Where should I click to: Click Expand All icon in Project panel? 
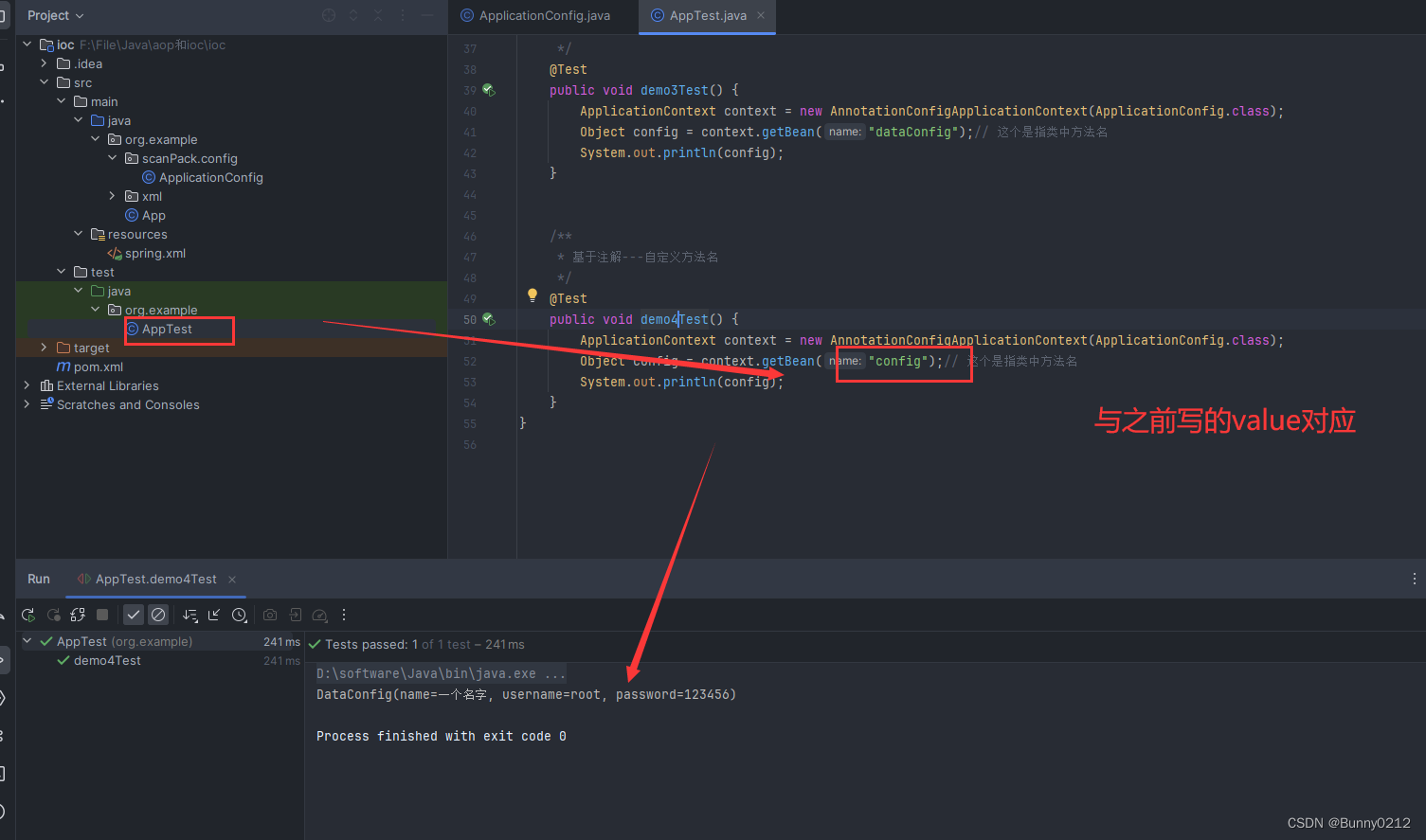[353, 15]
